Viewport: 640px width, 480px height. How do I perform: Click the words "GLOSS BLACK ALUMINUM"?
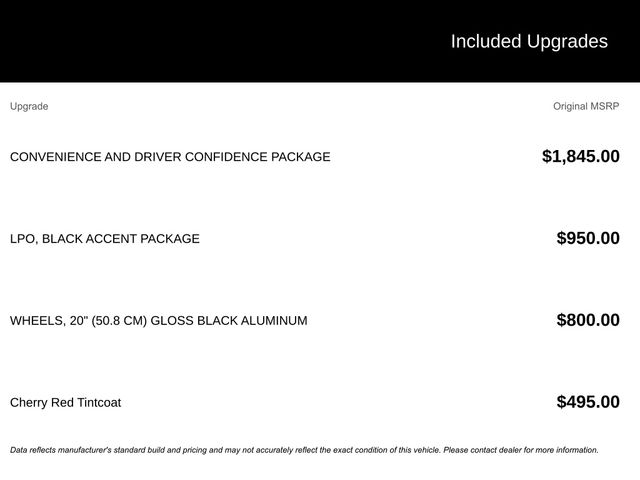229,321
